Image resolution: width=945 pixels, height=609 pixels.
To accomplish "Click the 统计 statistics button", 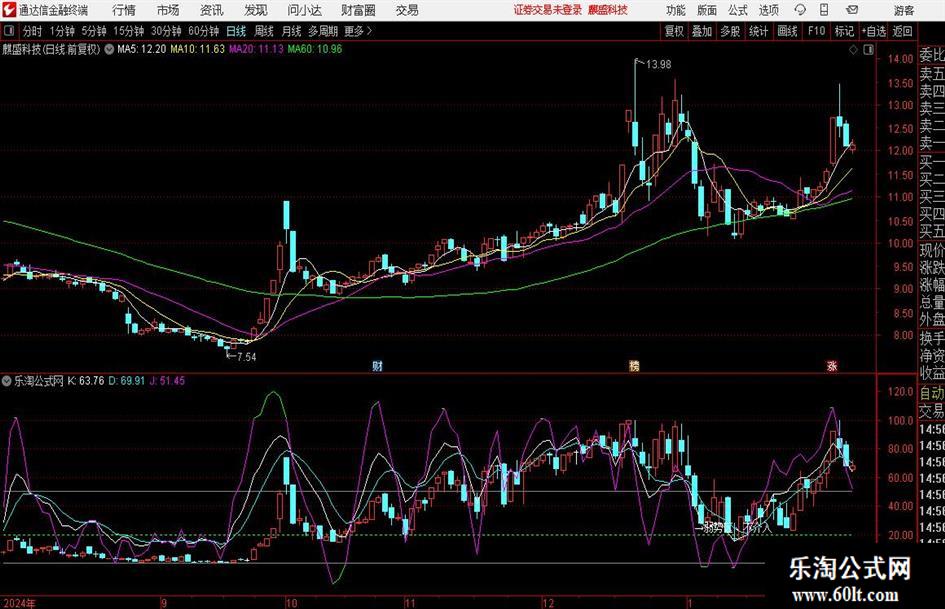I will (x=758, y=31).
